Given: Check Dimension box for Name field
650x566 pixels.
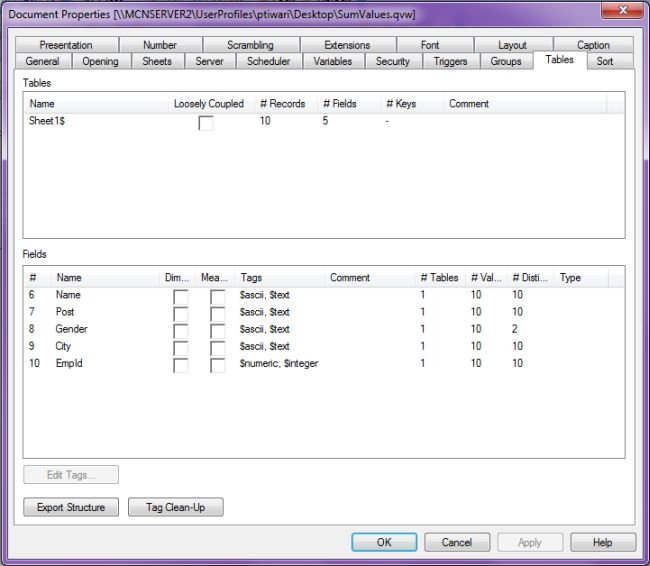Looking at the screenshot, I should coord(180,297).
